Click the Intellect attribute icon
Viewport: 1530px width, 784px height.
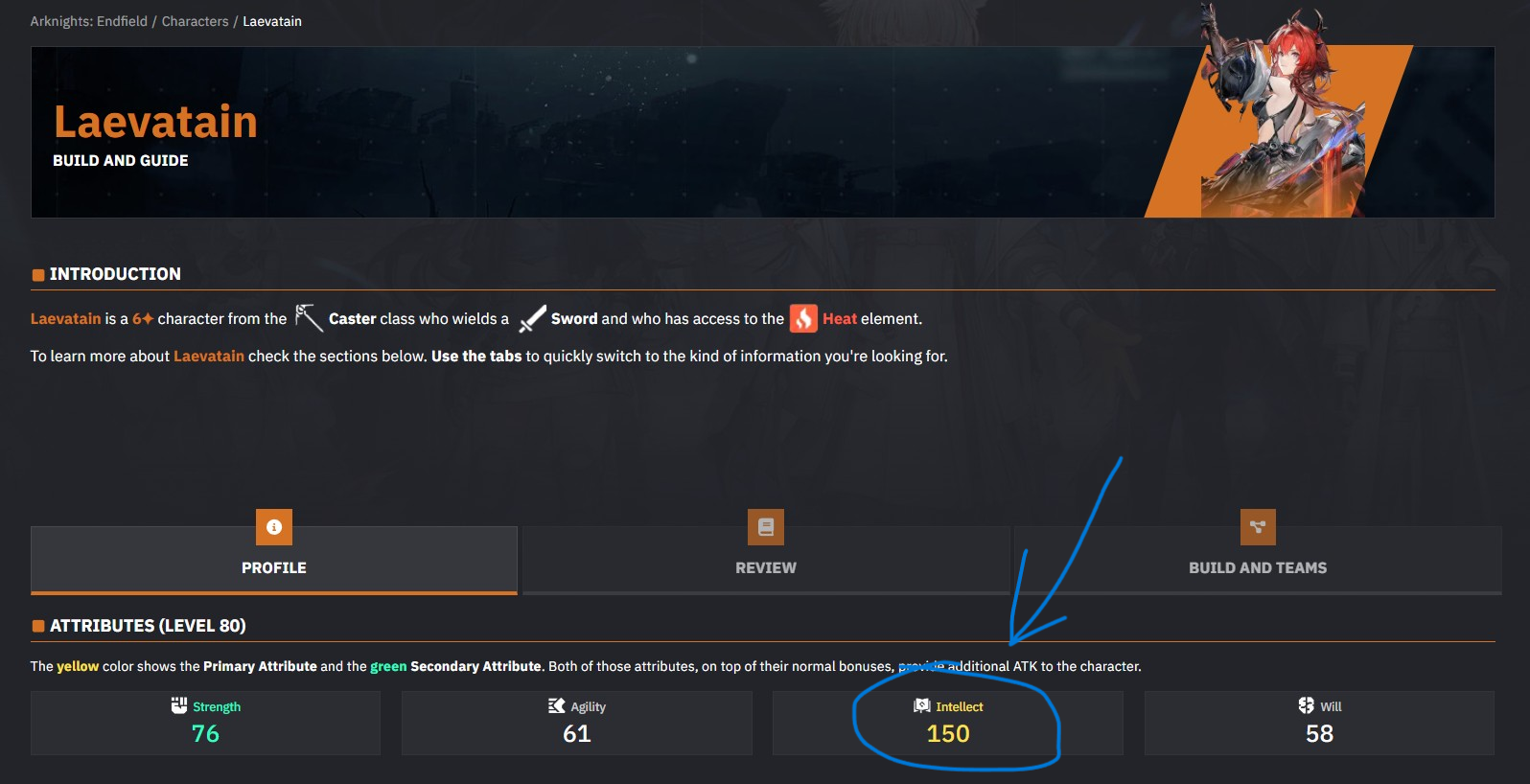[x=922, y=705]
